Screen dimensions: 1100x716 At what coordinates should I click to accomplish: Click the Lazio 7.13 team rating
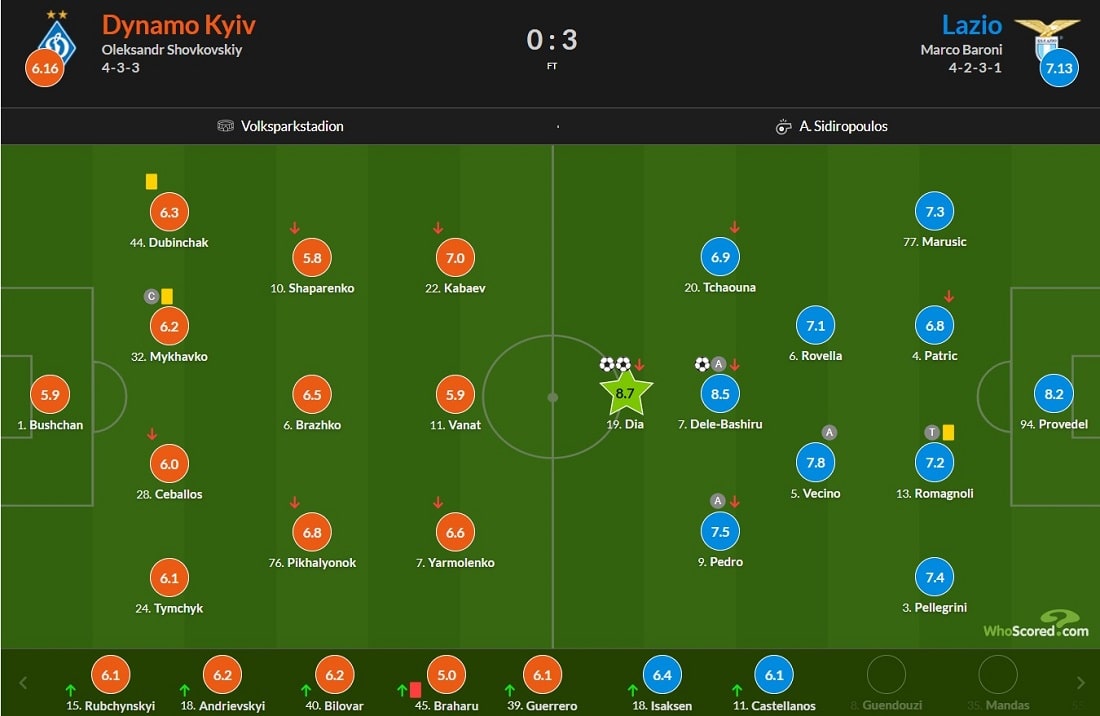point(1059,68)
